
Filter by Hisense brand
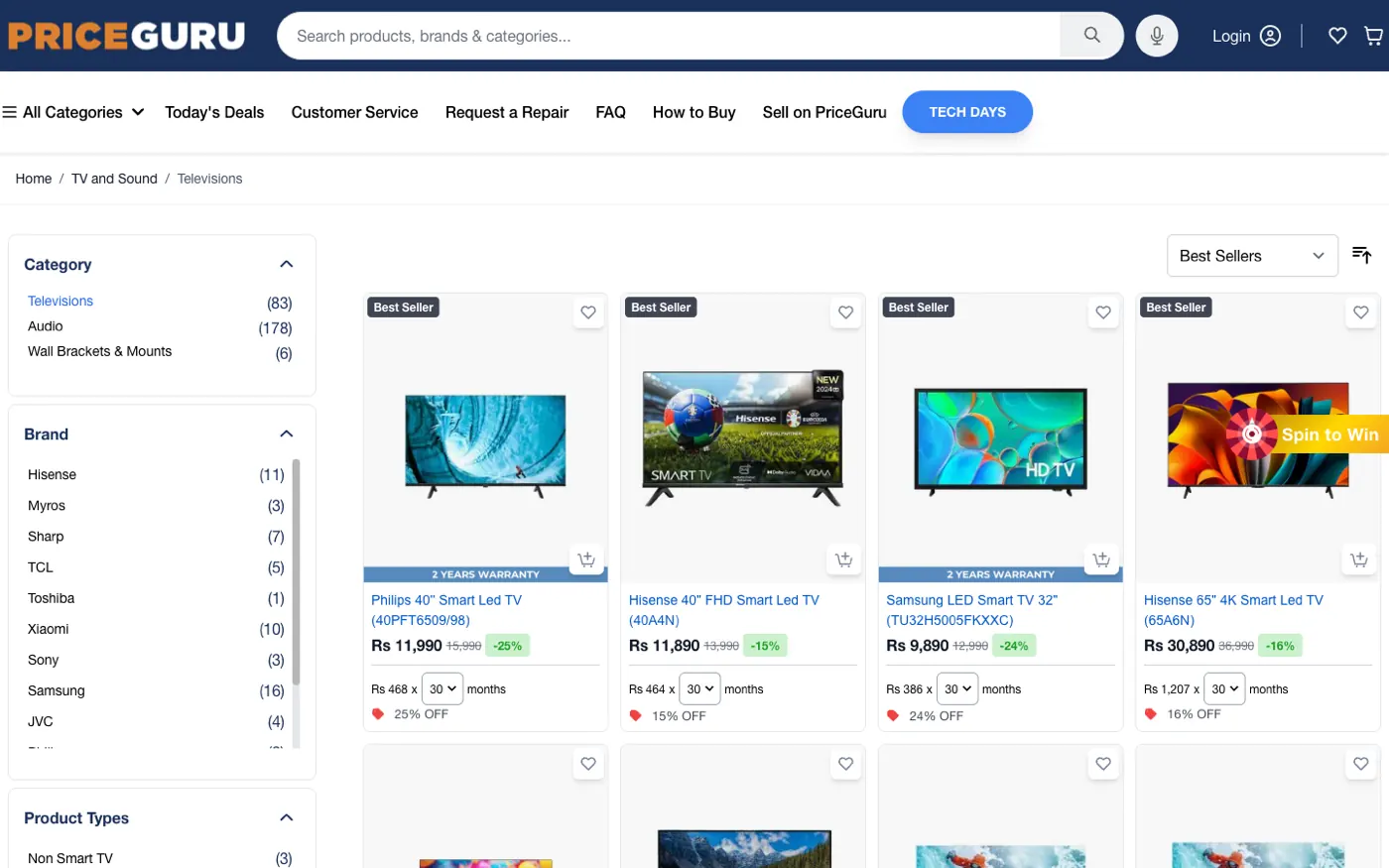coord(52,475)
